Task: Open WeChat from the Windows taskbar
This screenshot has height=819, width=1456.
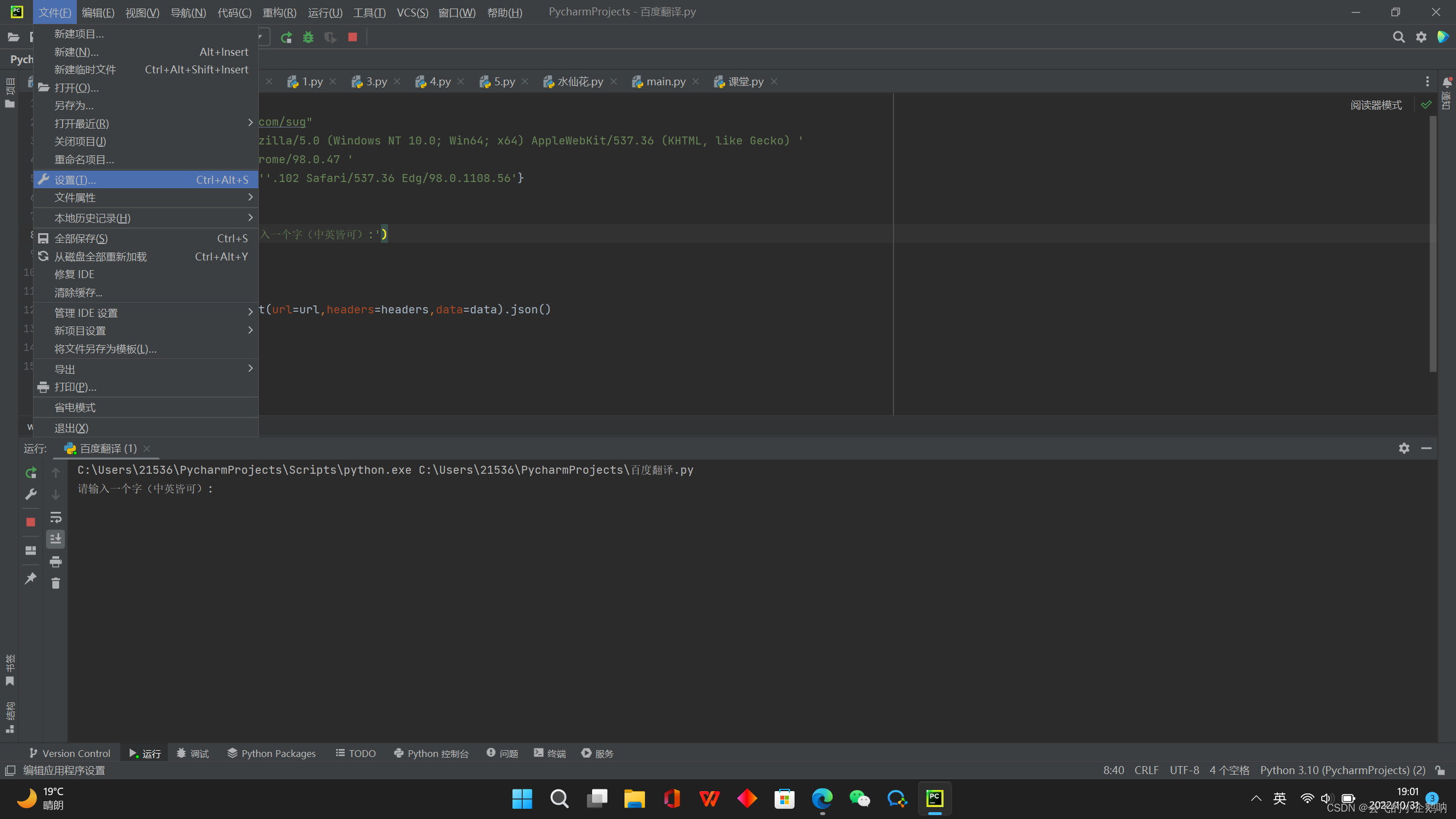Action: tap(859, 799)
